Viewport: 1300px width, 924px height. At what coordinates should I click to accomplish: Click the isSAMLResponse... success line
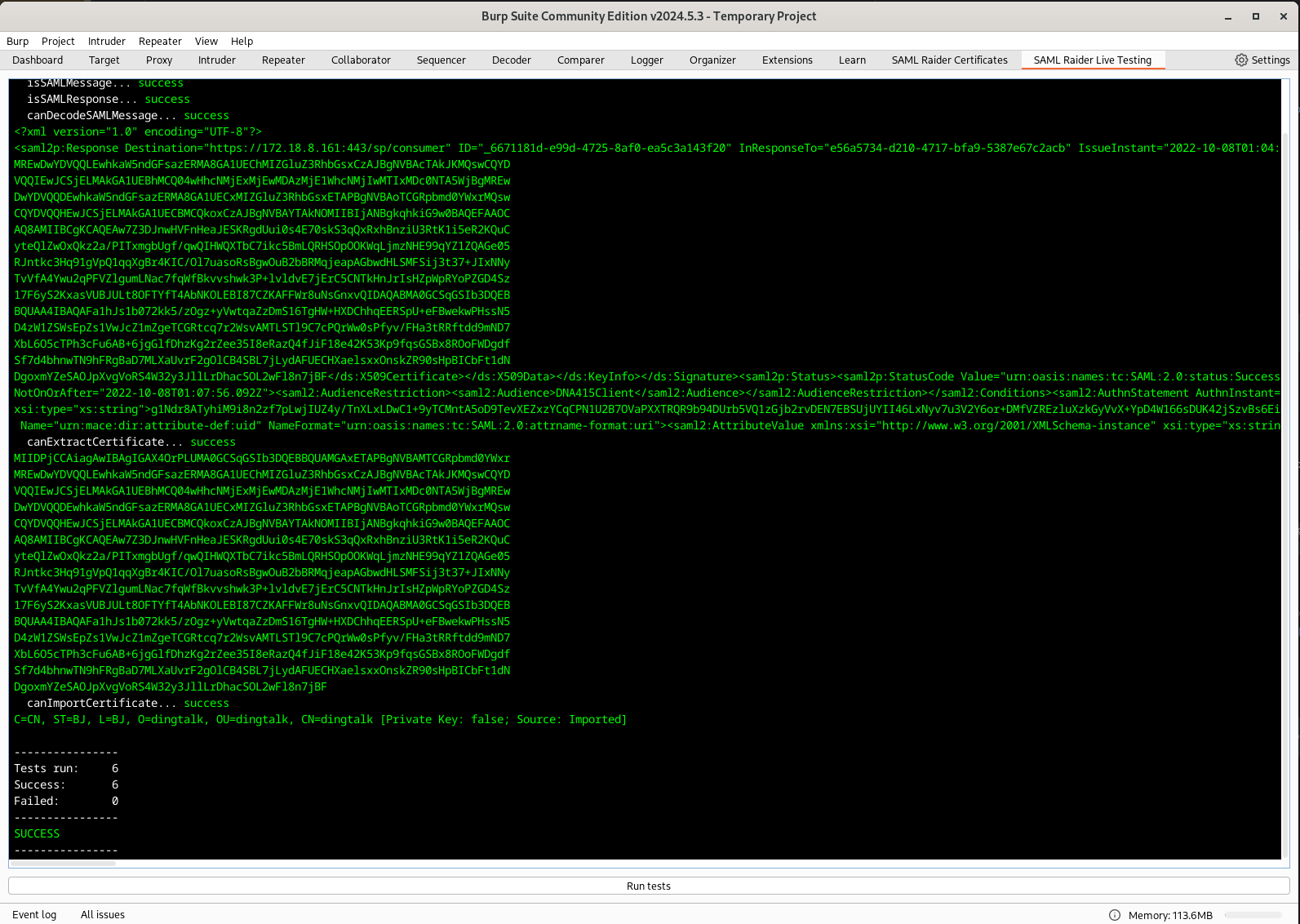[109, 99]
